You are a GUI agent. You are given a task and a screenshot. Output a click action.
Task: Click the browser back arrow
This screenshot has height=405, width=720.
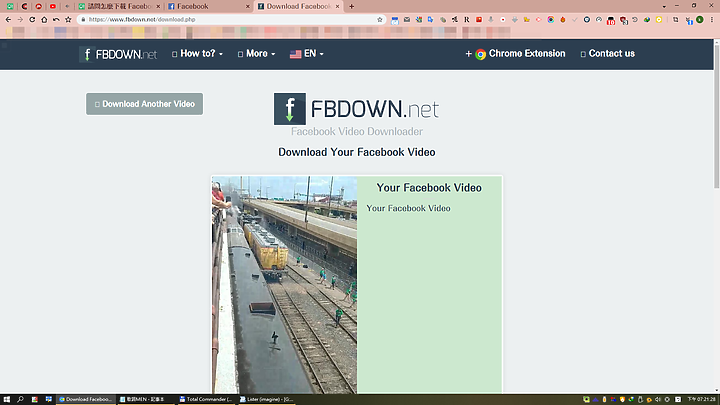pyautogui.click(x=8, y=19)
